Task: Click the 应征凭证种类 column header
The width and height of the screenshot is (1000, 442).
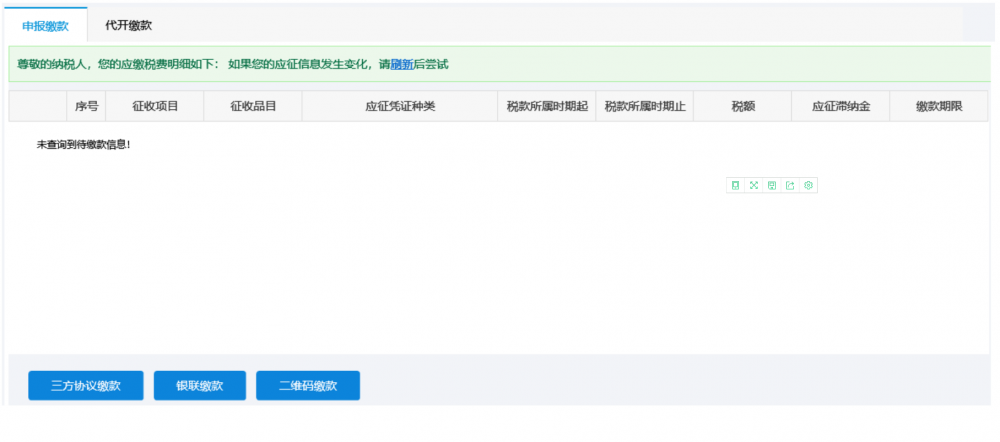Action: tap(400, 106)
